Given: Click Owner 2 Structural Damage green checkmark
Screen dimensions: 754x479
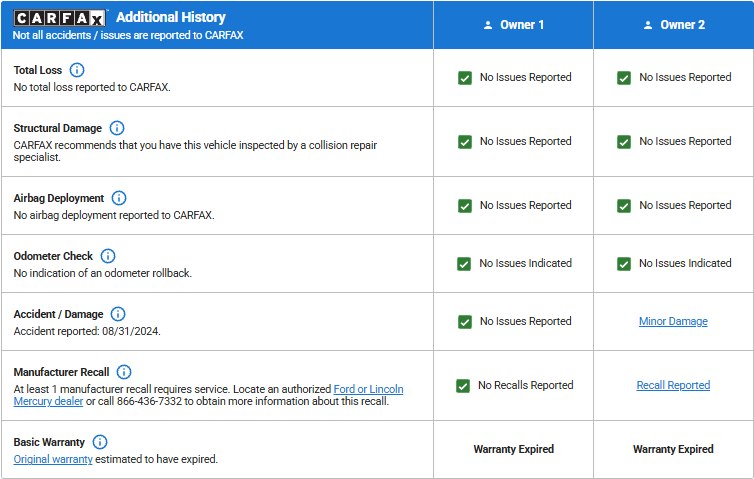Looking at the screenshot, I should [x=624, y=141].
